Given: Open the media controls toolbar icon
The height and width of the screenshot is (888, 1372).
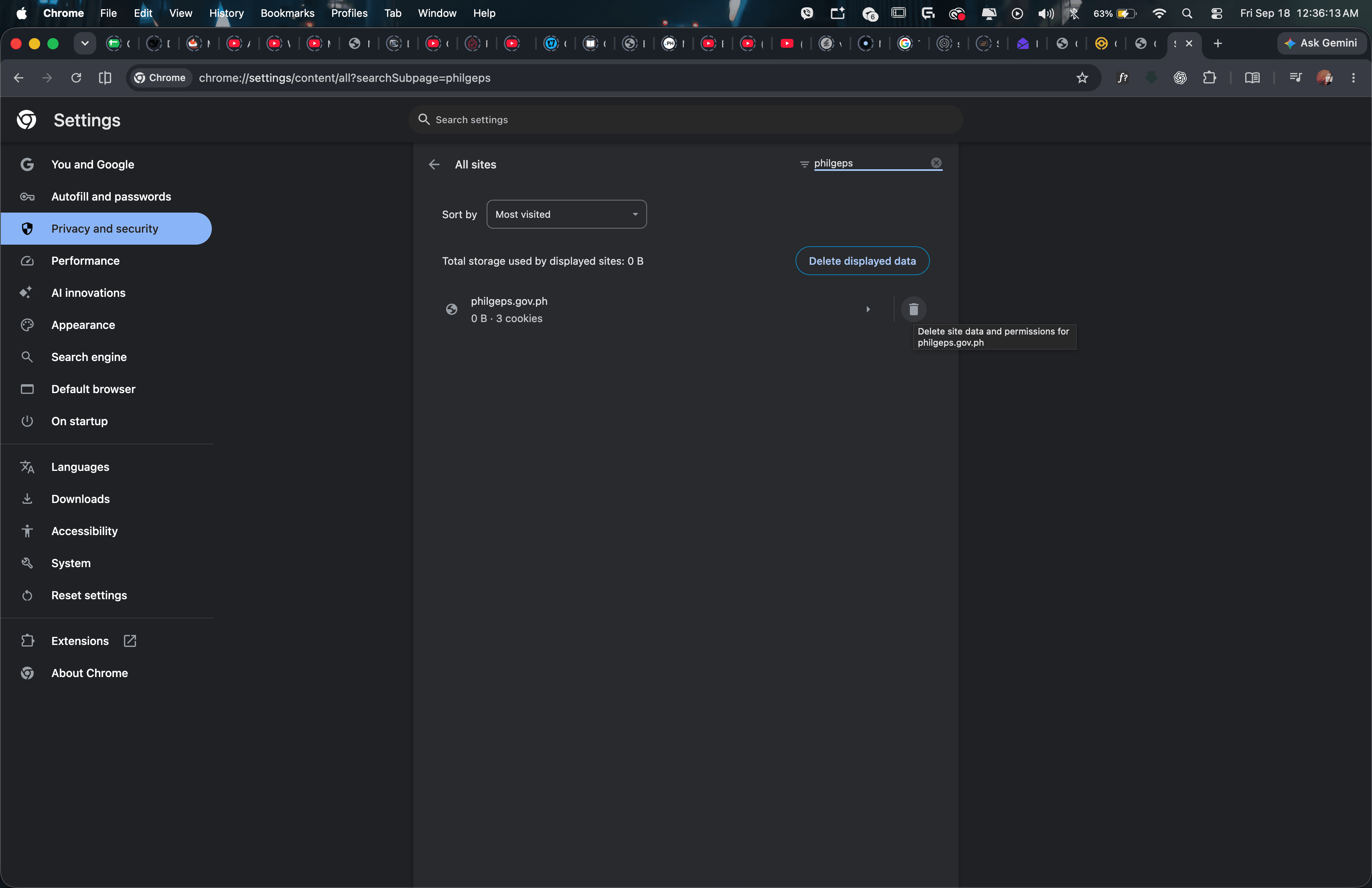Looking at the screenshot, I should pos(1295,78).
